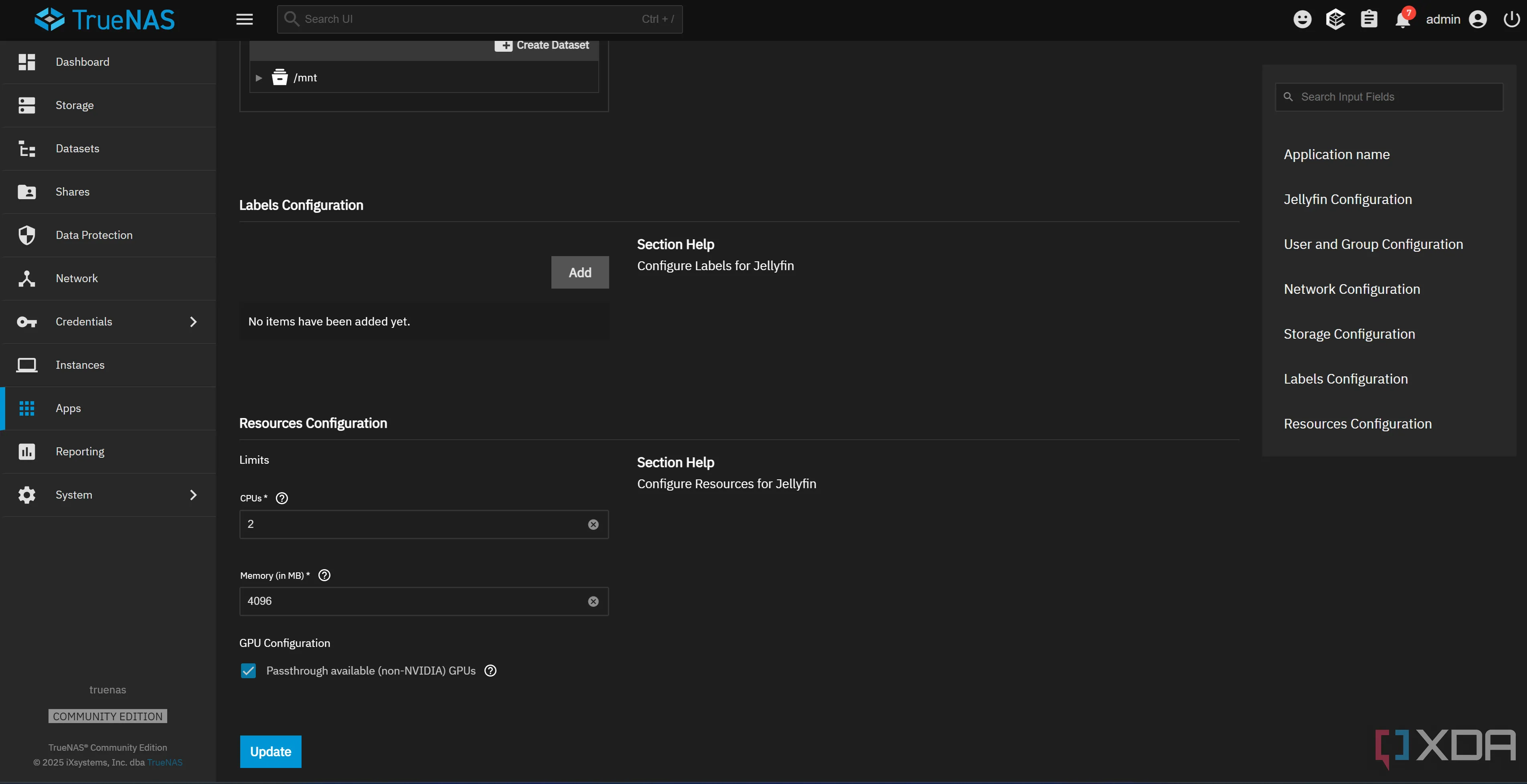Jump to Network Configuration section
Screen dimensions: 1527x784
1351,290
